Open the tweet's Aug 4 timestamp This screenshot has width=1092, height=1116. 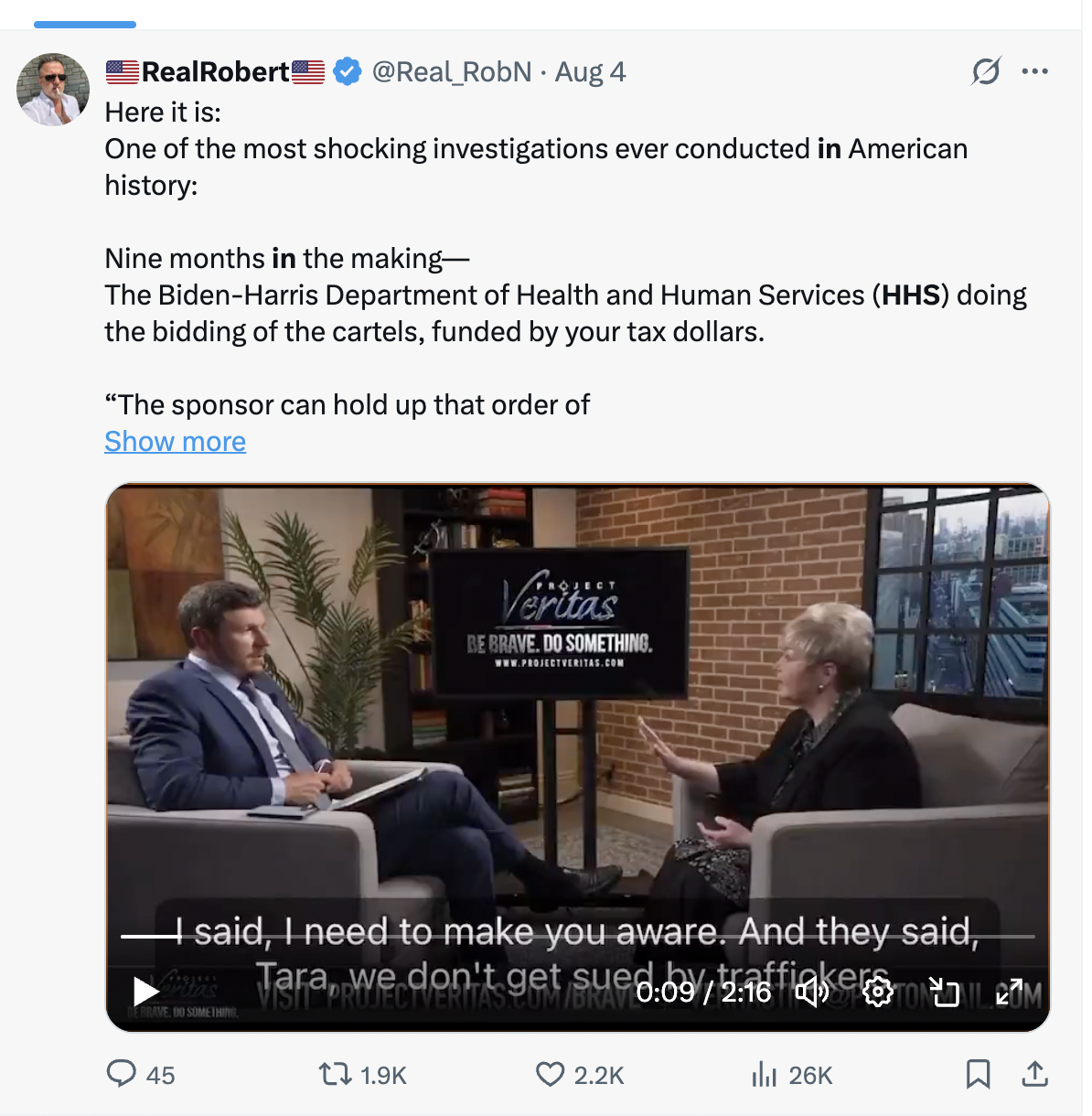tap(590, 72)
